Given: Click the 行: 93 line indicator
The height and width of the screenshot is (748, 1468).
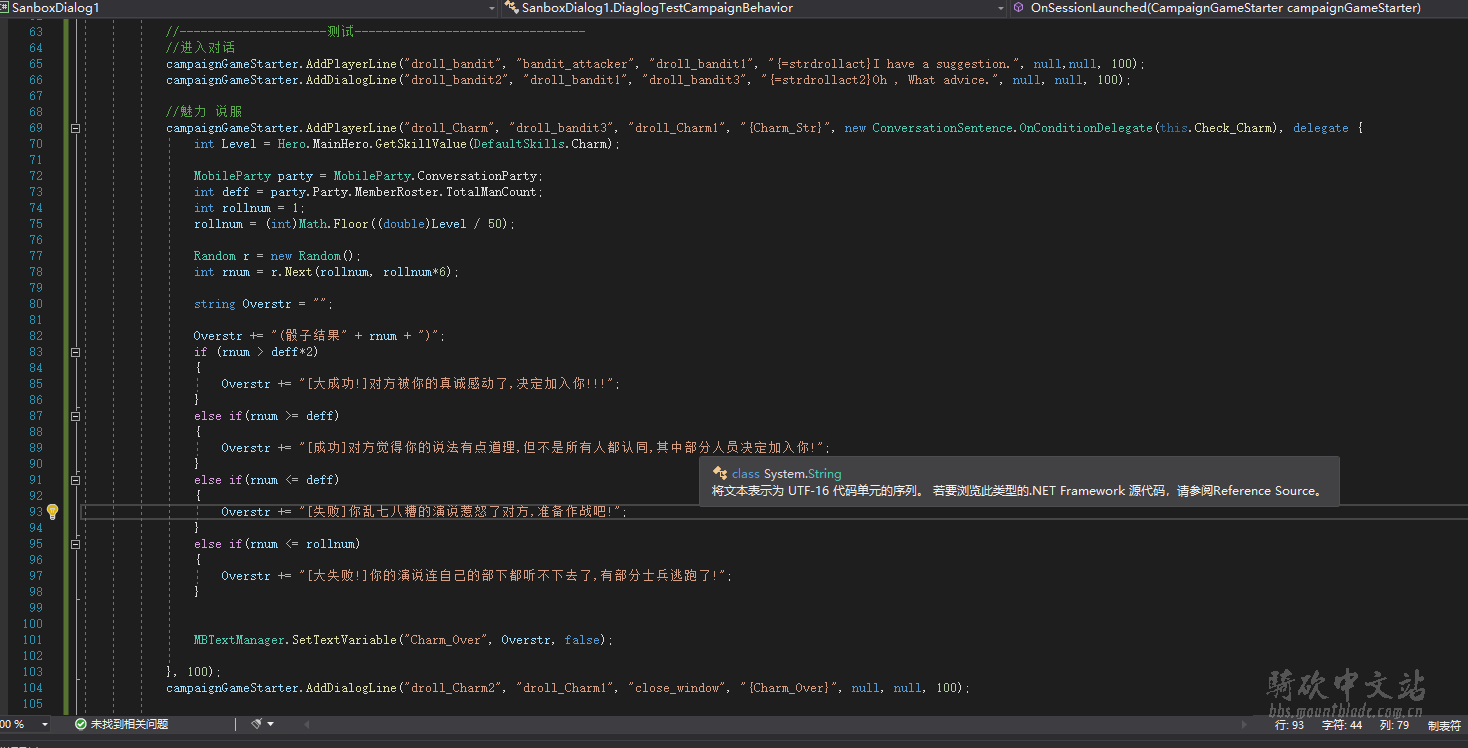Looking at the screenshot, I should 1289,725.
